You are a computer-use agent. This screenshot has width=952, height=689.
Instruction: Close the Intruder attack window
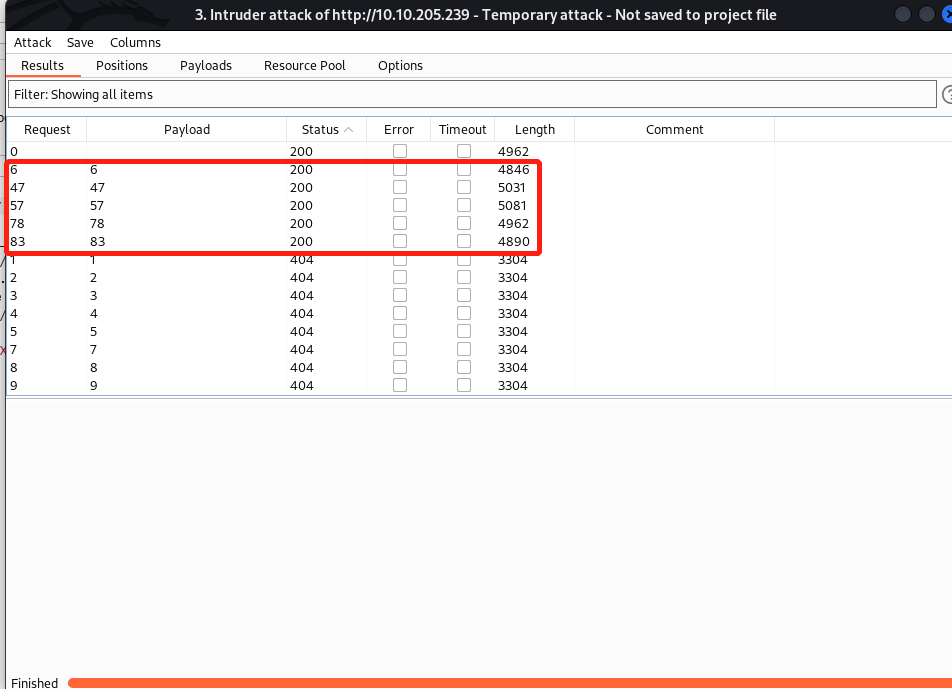tap(947, 14)
